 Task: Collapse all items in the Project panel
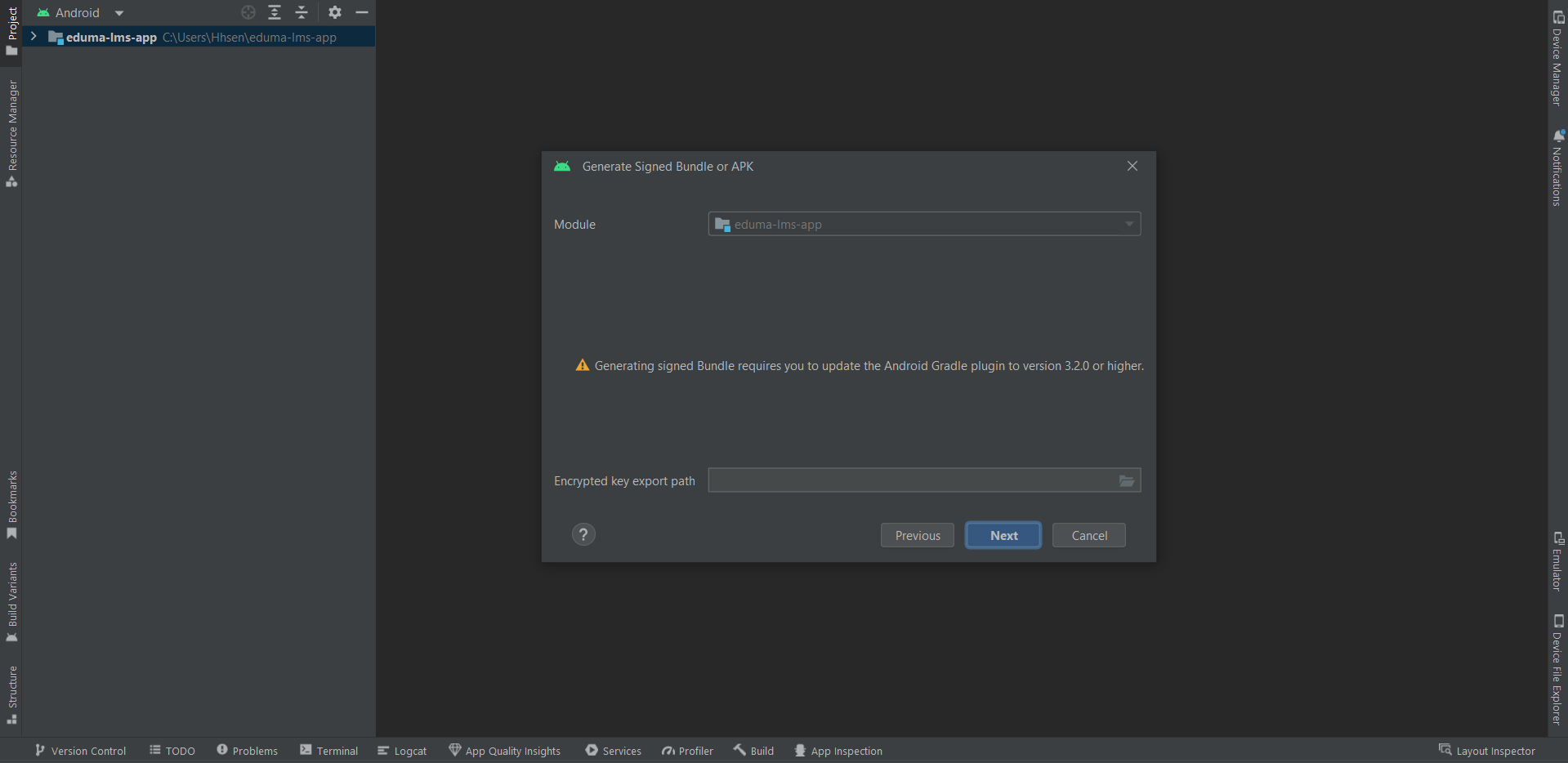tap(302, 12)
